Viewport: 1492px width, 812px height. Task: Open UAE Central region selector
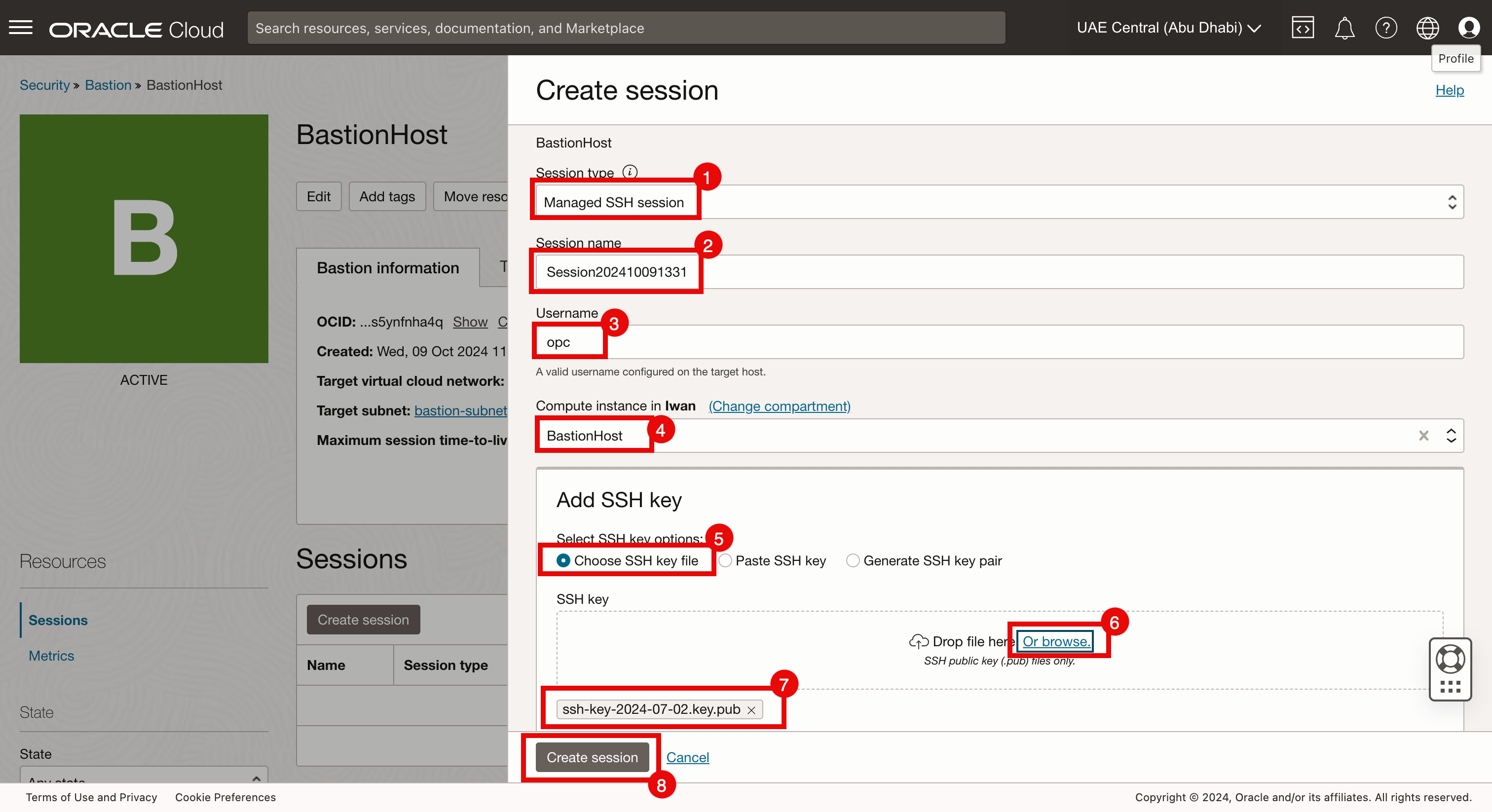(1168, 28)
